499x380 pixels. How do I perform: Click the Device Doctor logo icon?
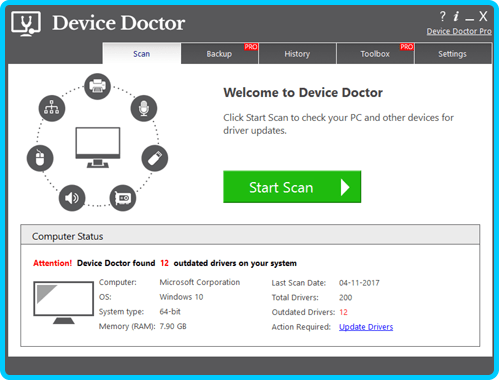point(26,23)
